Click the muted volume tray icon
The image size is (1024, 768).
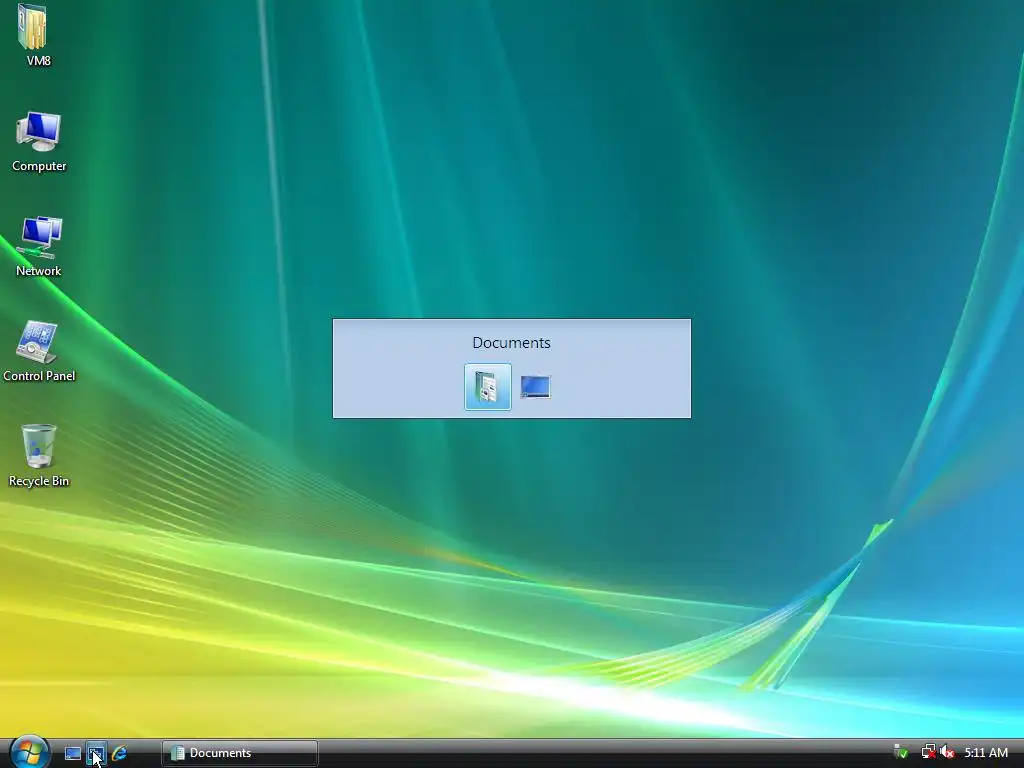pos(947,752)
